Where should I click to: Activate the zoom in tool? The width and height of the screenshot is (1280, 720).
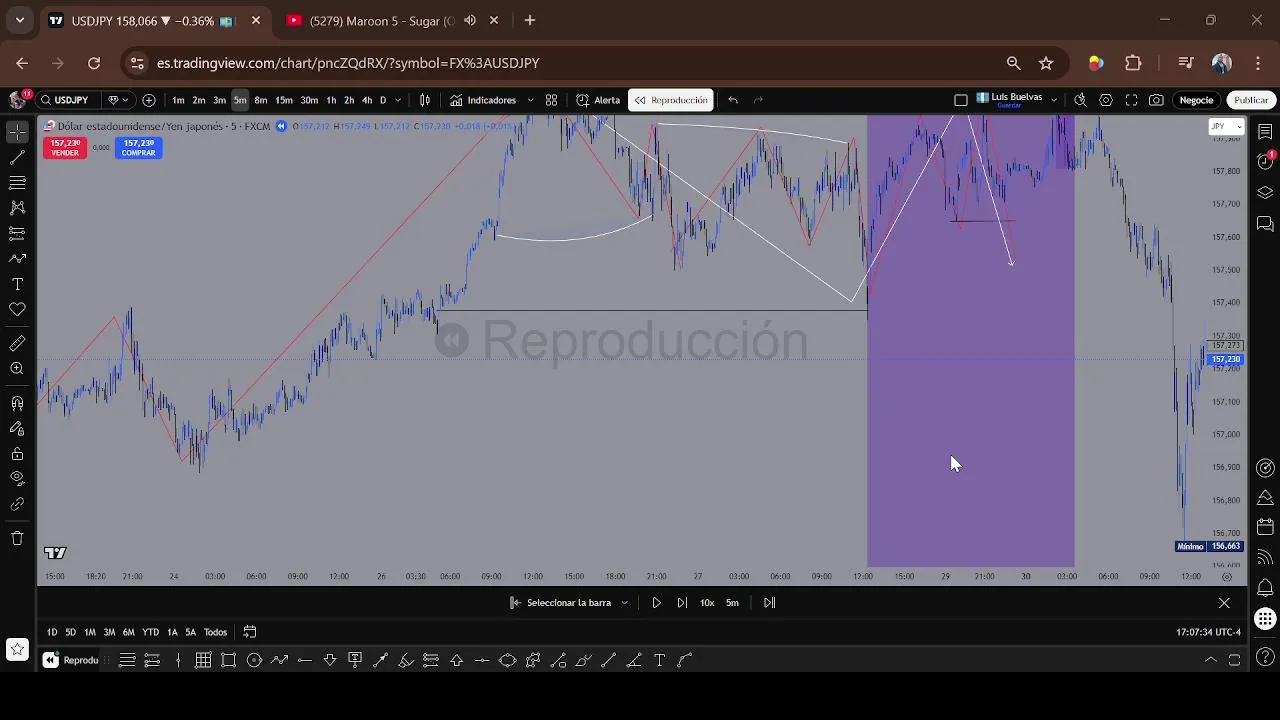[17, 369]
